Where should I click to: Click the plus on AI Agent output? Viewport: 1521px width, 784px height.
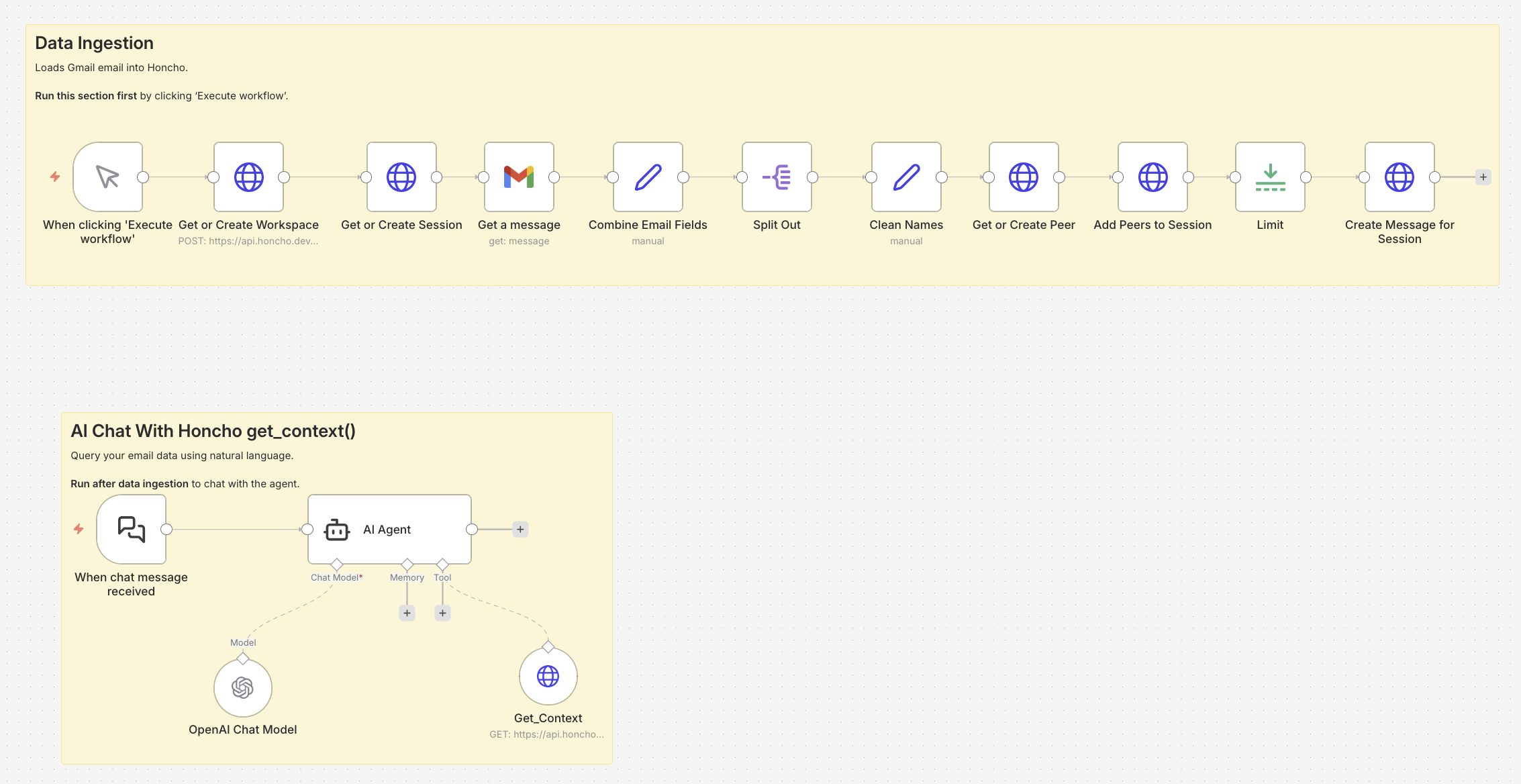pos(519,529)
